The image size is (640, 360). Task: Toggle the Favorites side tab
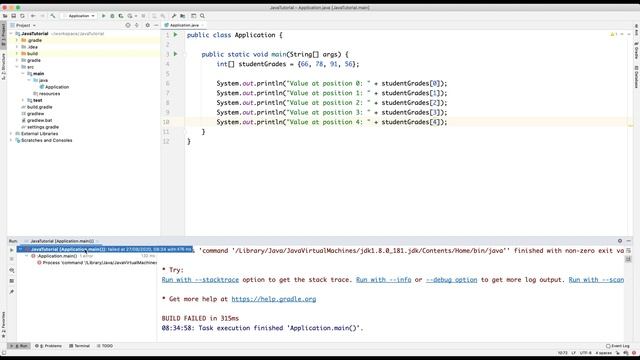pyautogui.click(x=3, y=325)
